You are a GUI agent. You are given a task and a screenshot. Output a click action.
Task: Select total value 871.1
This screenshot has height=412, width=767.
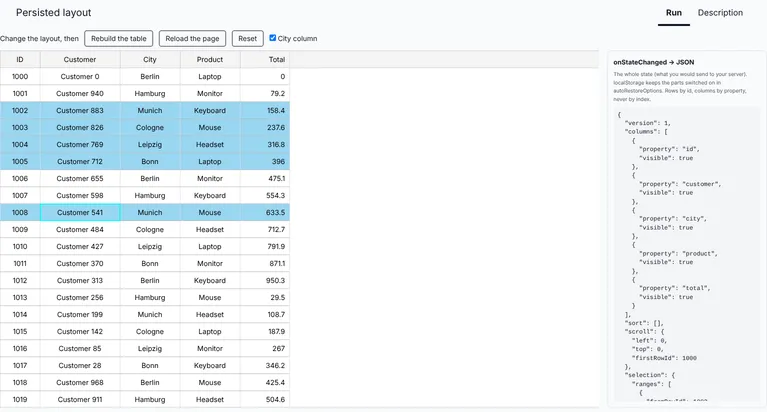click(265, 263)
